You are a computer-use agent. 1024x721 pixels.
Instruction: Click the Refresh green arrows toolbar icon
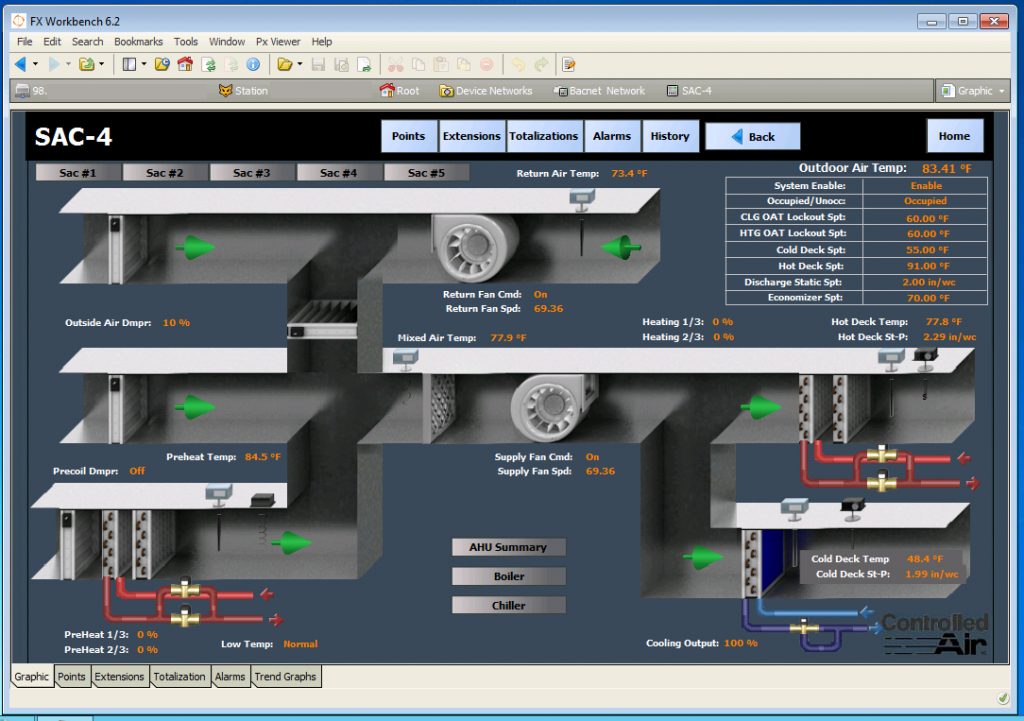pyautogui.click(x=209, y=64)
